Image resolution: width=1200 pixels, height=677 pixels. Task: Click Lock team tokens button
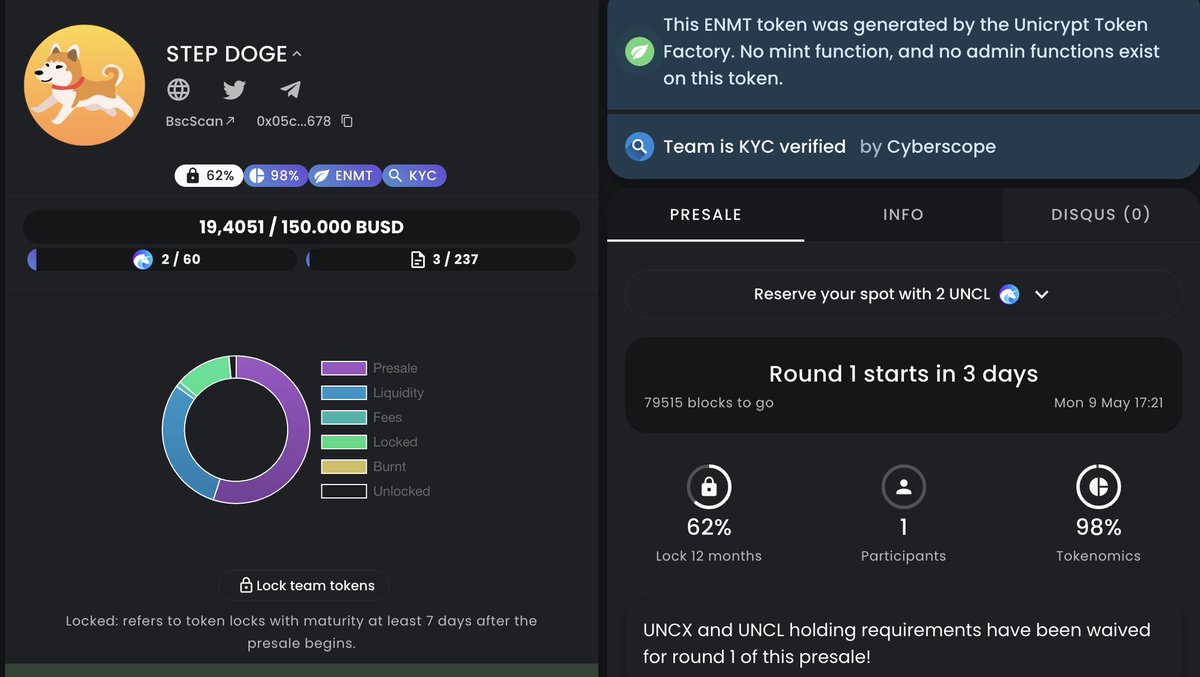coord(304,585)
